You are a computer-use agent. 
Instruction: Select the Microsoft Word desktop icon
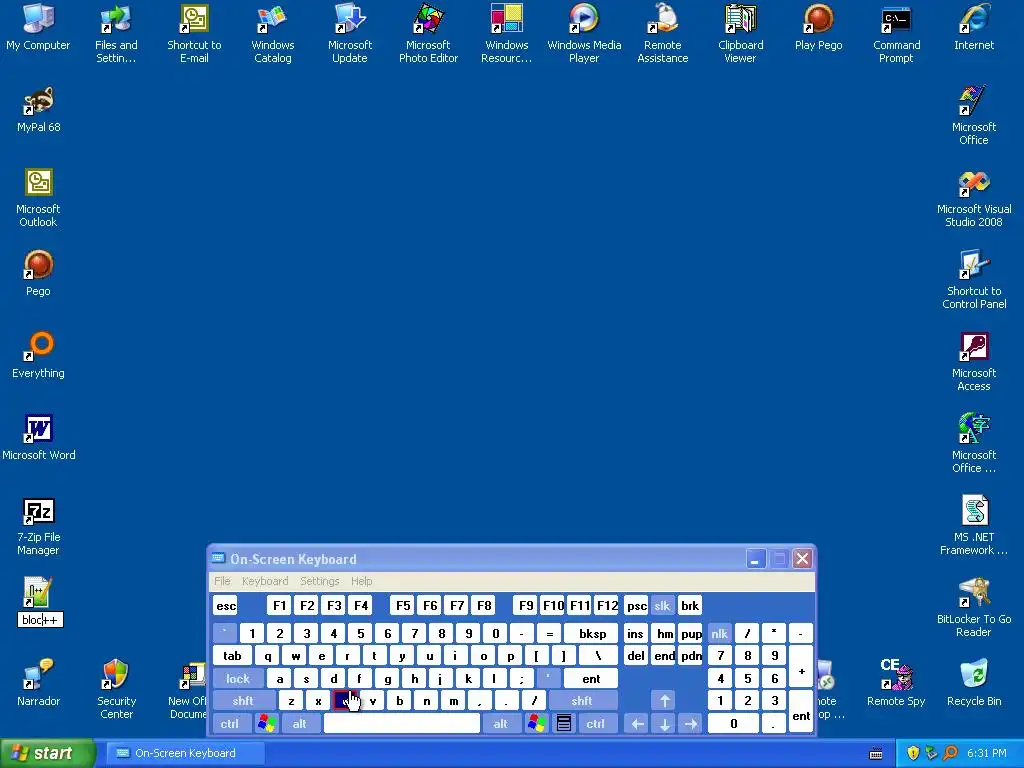[39, 438]
